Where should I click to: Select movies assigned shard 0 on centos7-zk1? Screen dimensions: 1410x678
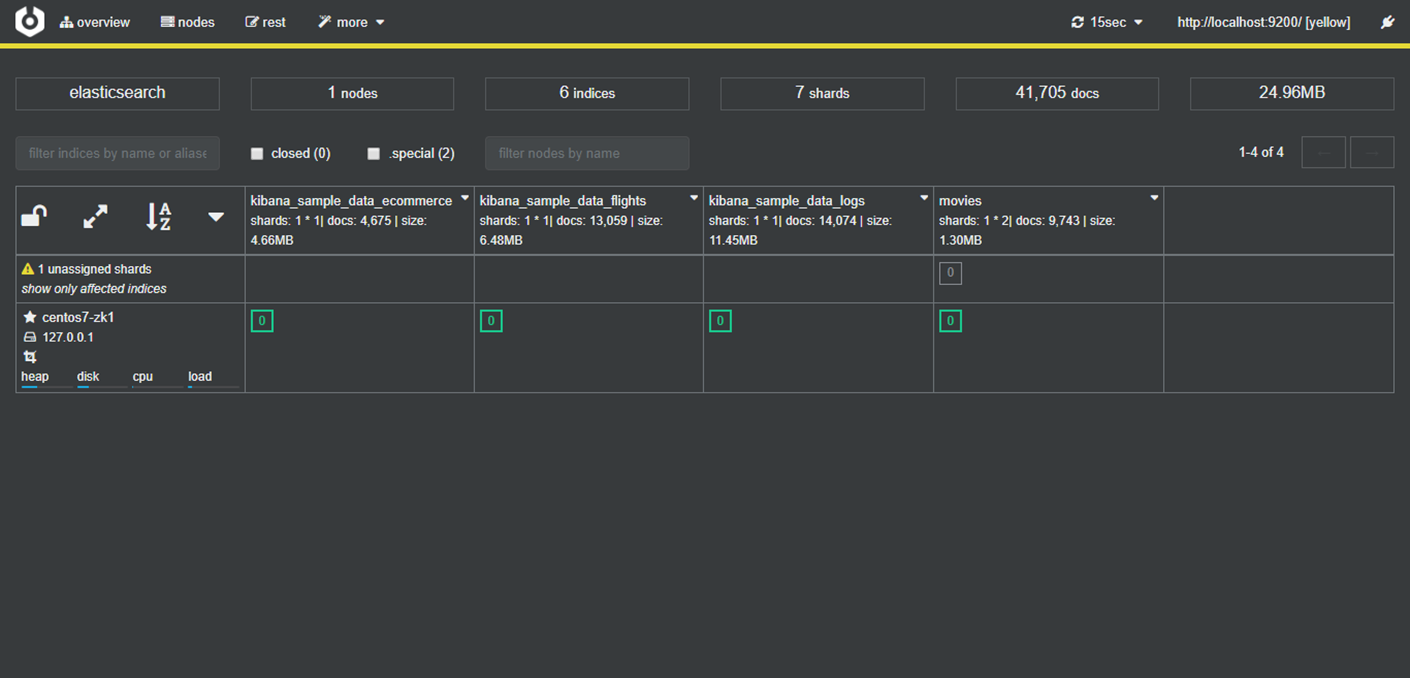[x=950, y=321]
